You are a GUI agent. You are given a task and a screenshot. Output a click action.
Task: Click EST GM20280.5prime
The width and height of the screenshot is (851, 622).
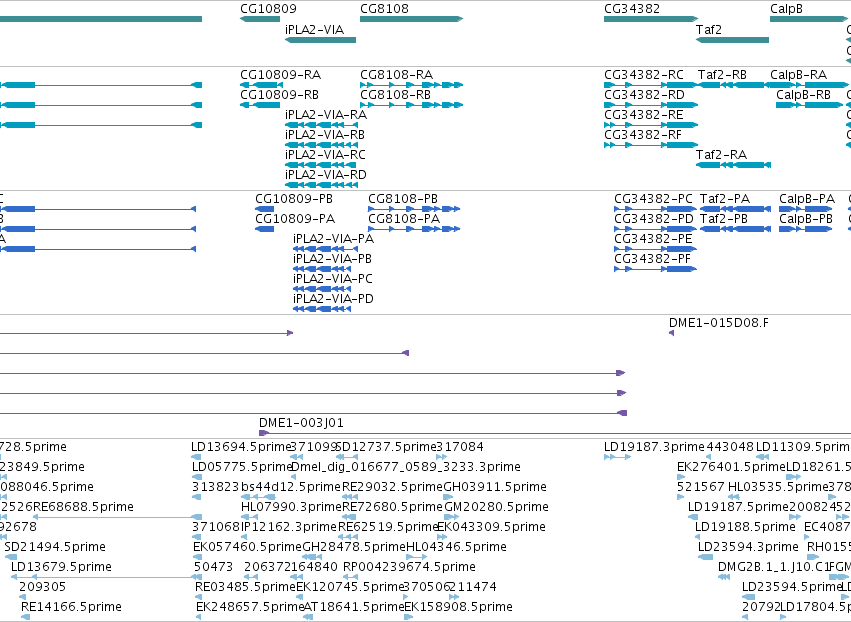click(x=497, y=507)
